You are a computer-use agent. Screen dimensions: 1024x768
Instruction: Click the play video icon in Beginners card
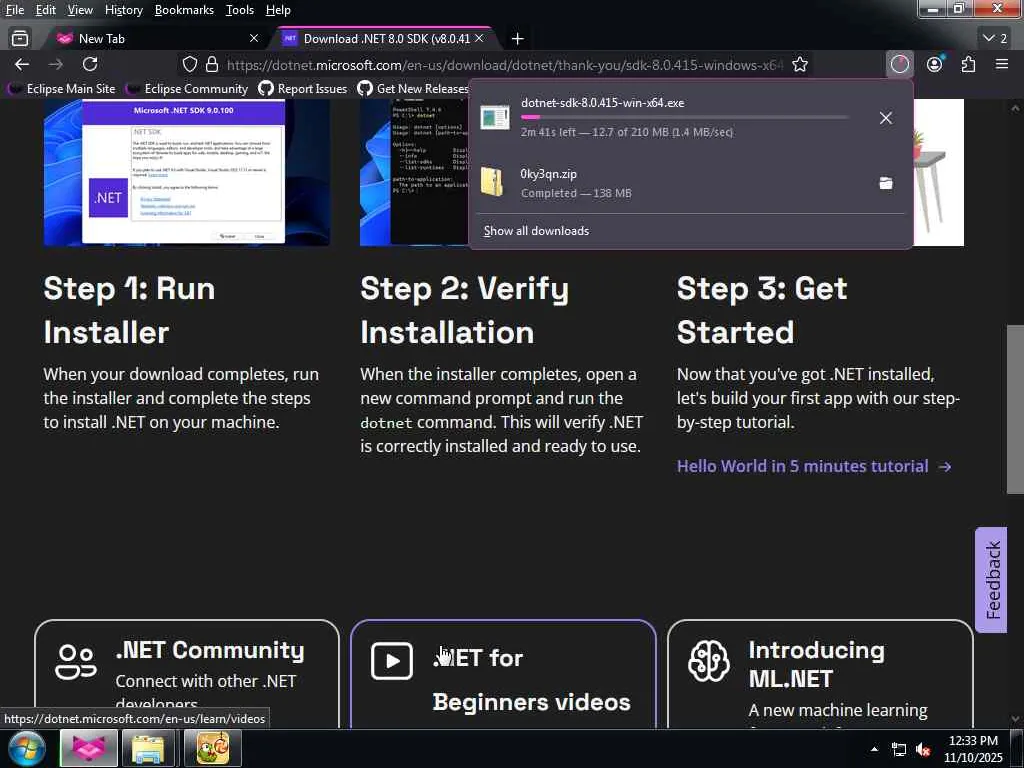[392, 661]
